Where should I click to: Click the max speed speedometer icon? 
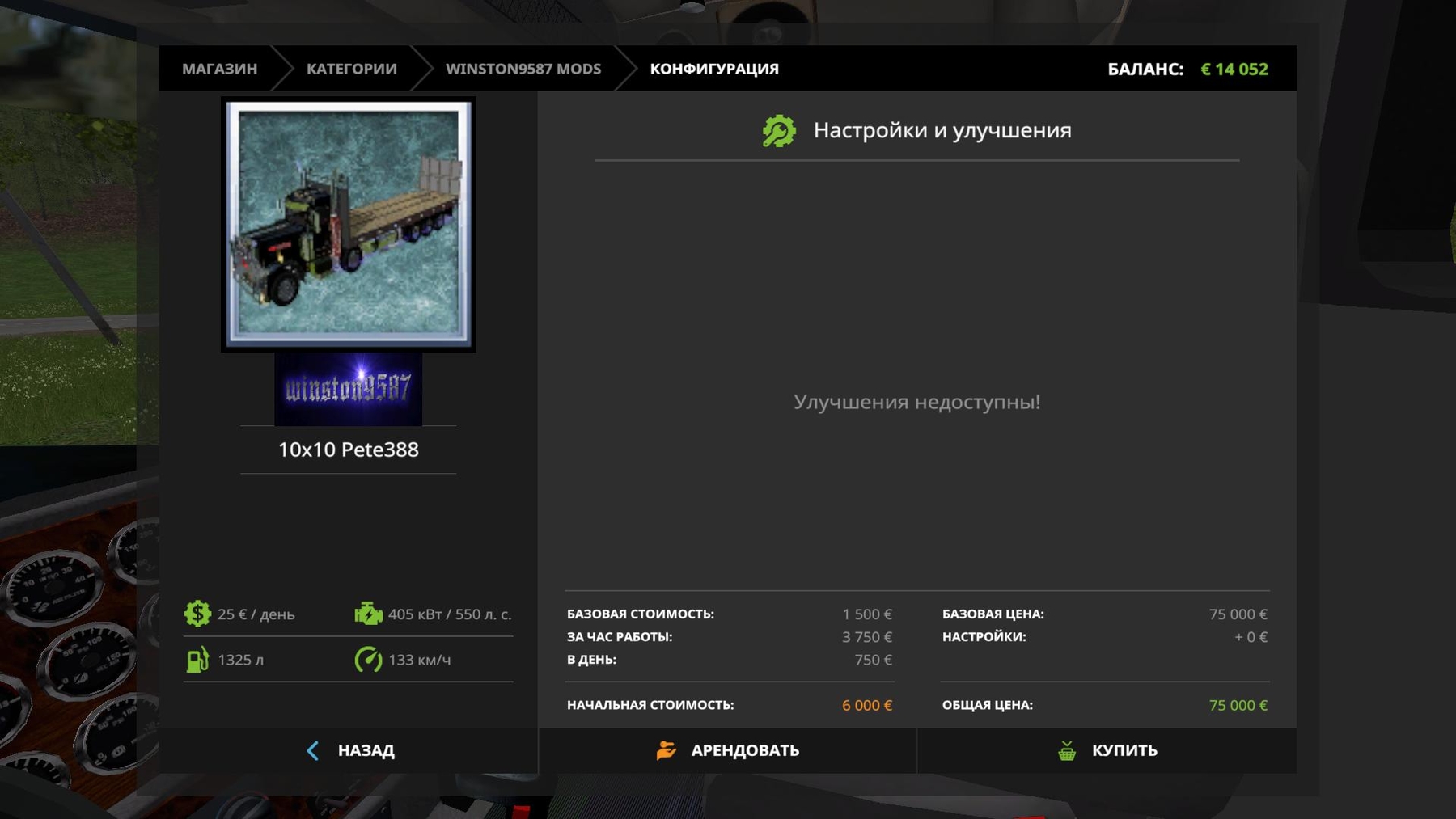(368, 660)
